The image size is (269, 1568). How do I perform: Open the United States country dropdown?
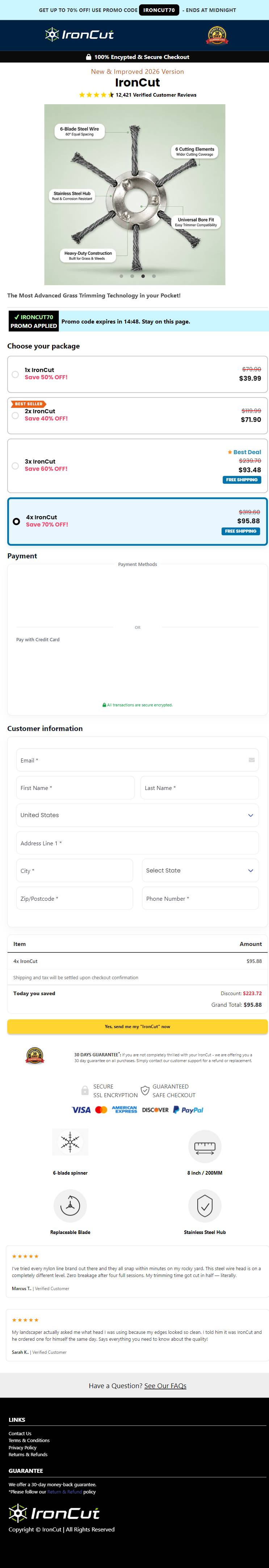(x=137, y=815)
